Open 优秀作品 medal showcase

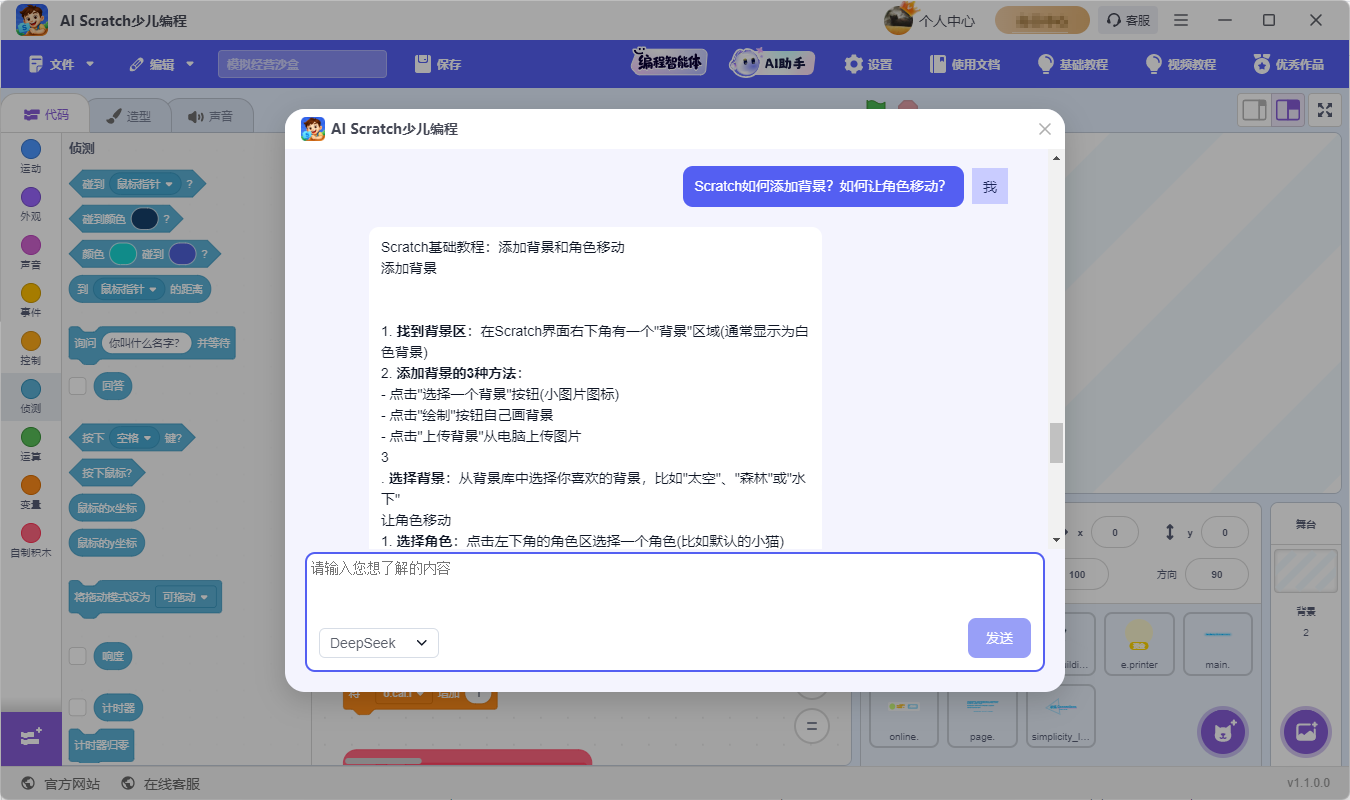[1288, 64]
